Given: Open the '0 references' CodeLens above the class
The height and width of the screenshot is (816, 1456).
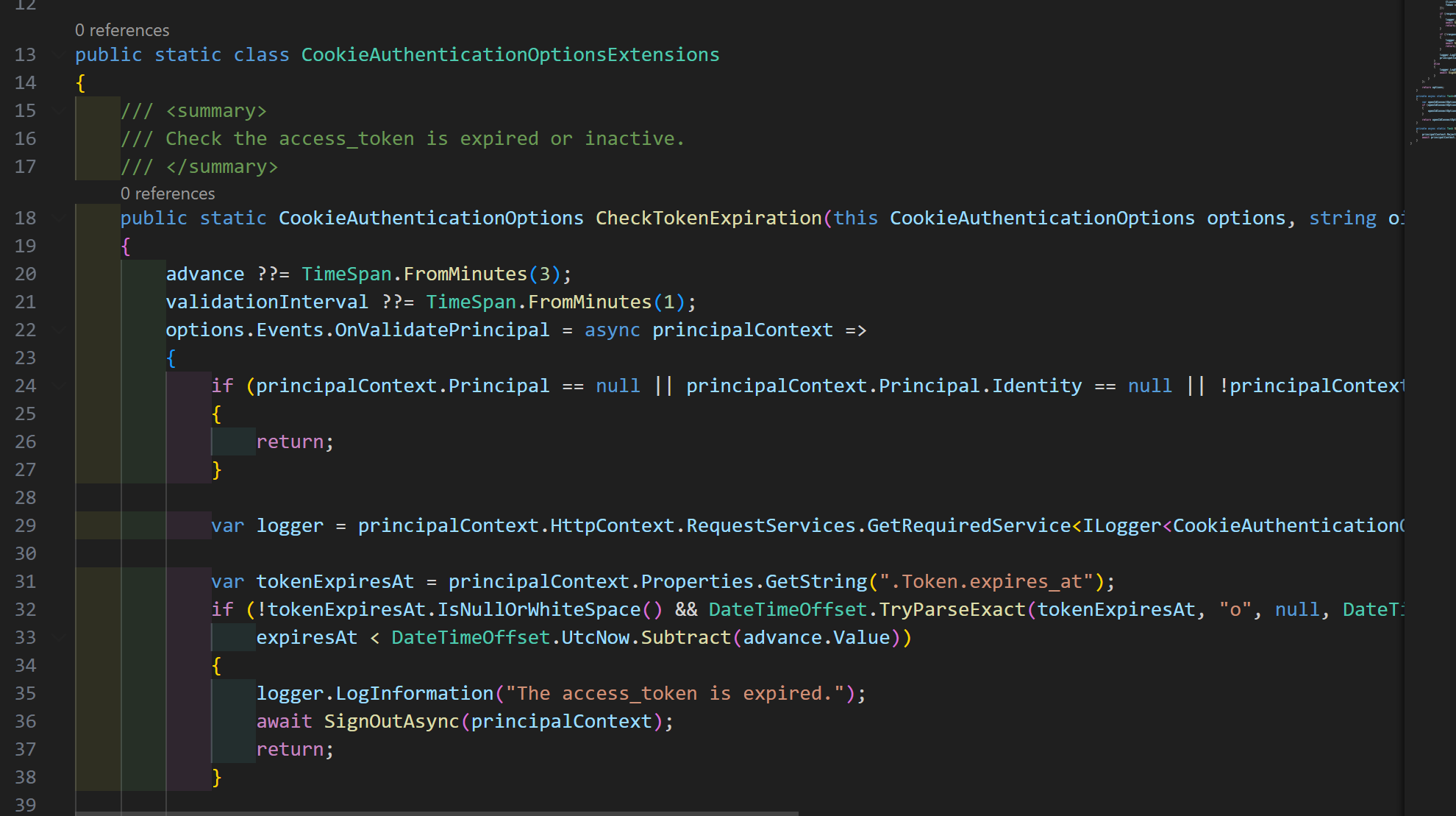Looking at the screenshot, I should pos(122,30).
